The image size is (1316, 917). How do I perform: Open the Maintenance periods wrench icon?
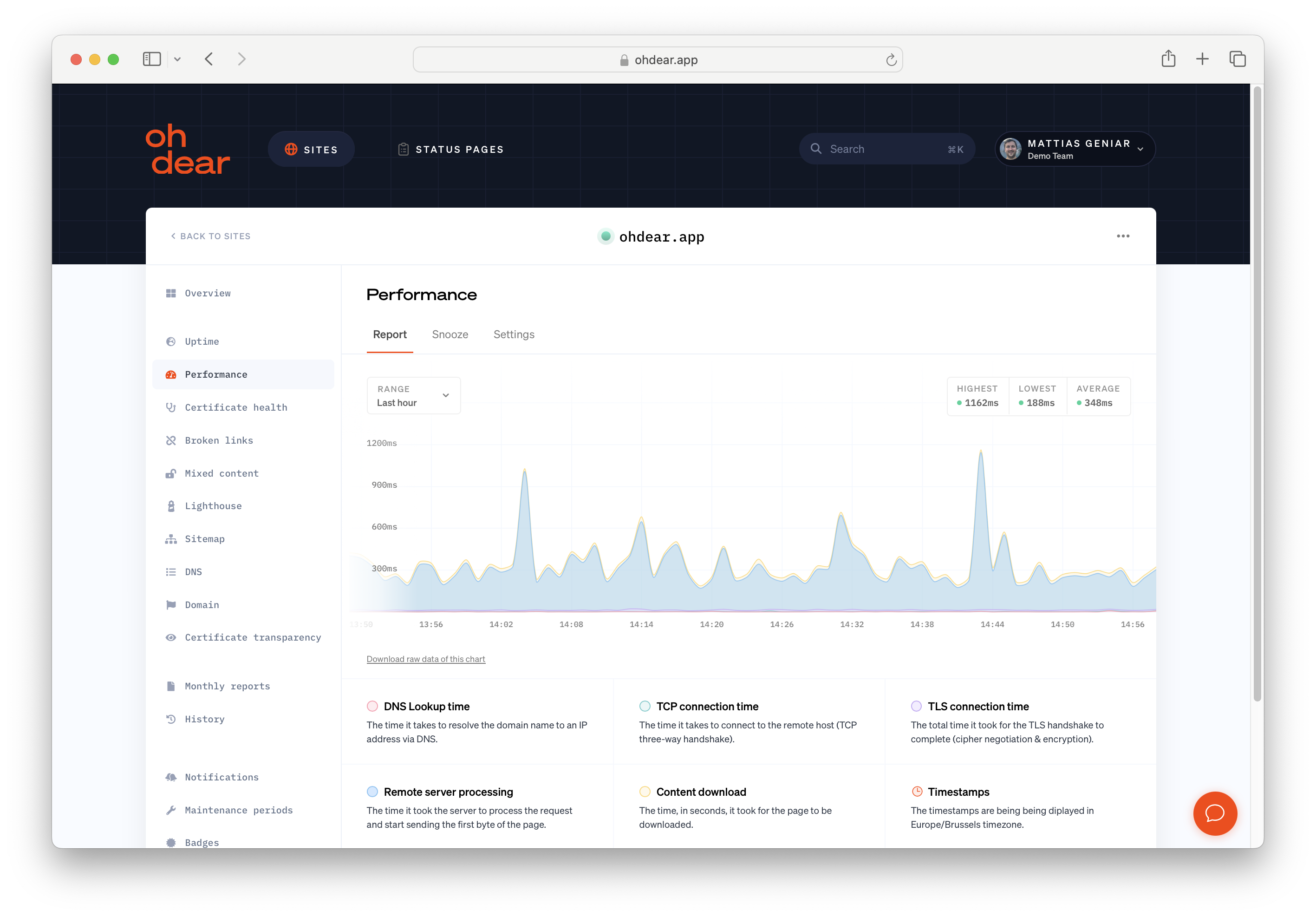coord(171,810)
